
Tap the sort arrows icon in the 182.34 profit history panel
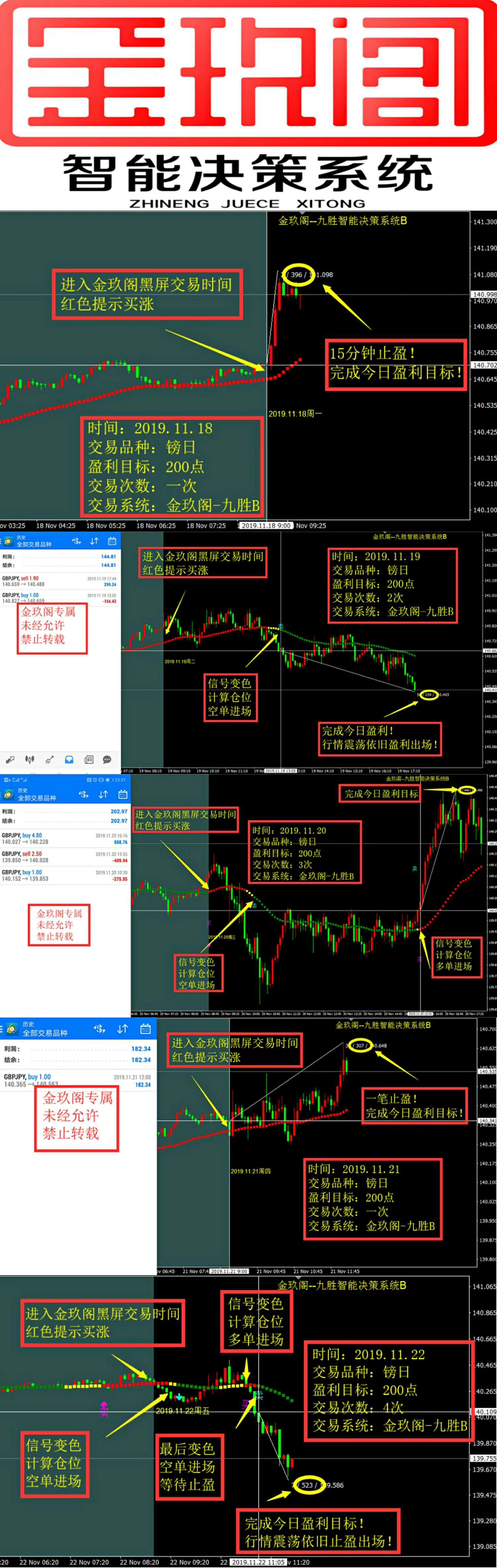[122, 1029]
